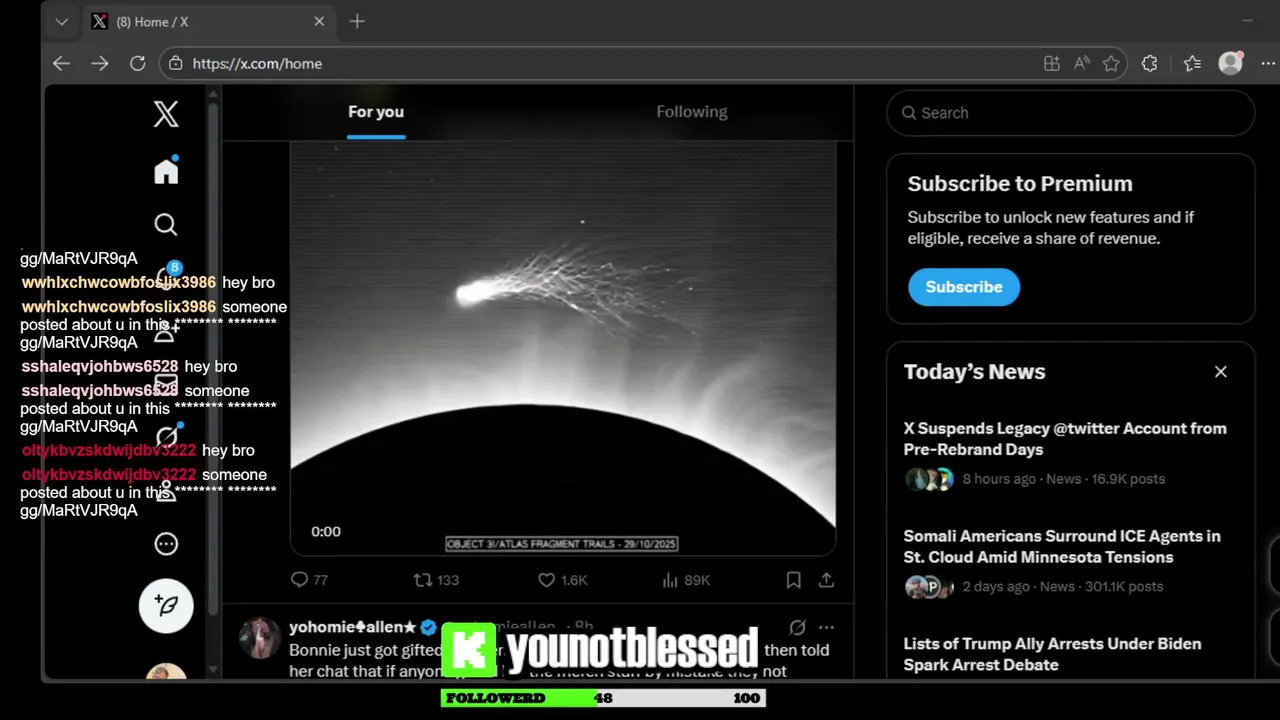Click the 2 days ago news timestamp
Viewport: 1280px width, 720px height.
tap(996, 587)
